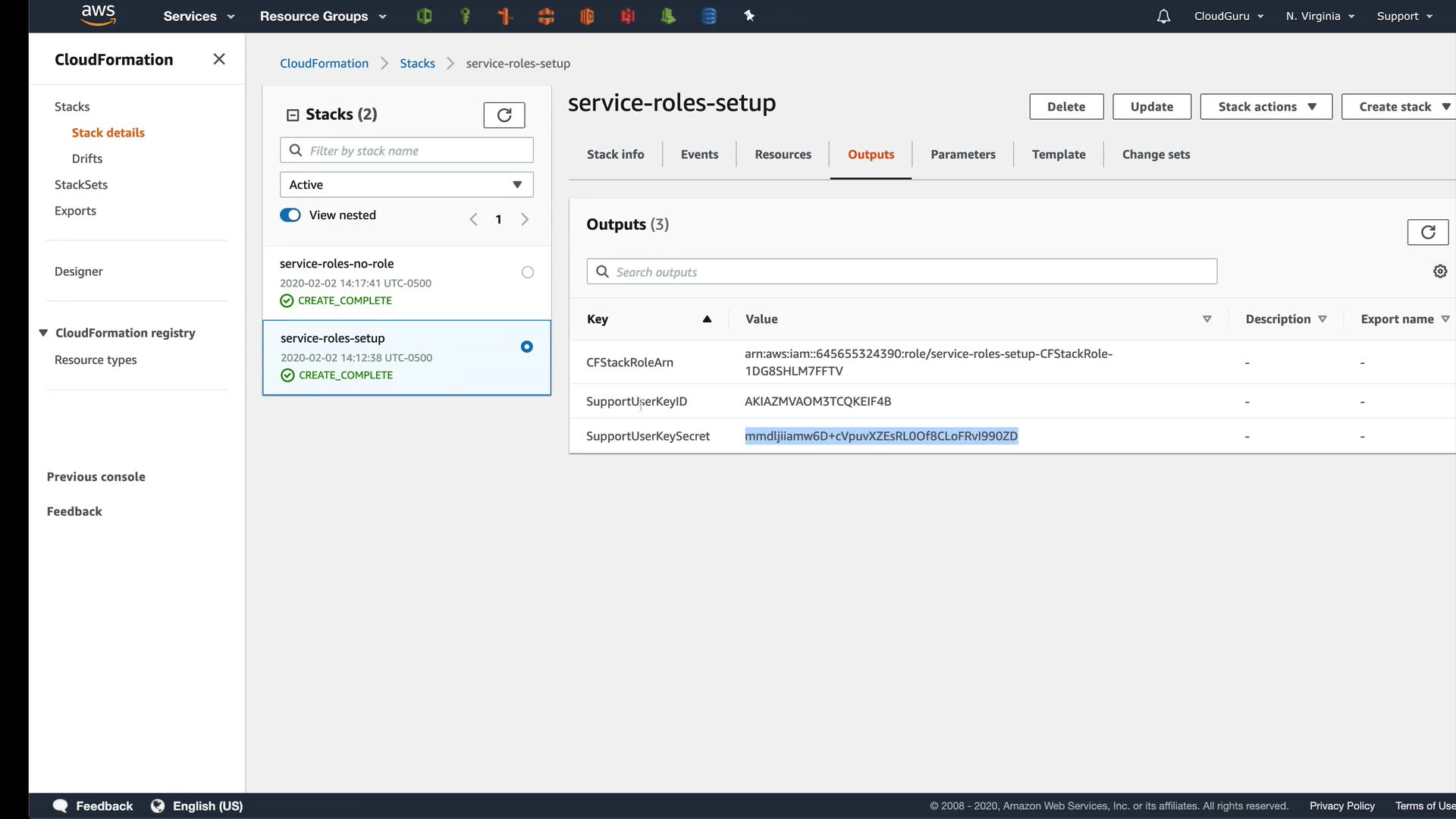Click the AWS logo home icon
Viewport: 1456px width, 819px height.
pos(98,15)
